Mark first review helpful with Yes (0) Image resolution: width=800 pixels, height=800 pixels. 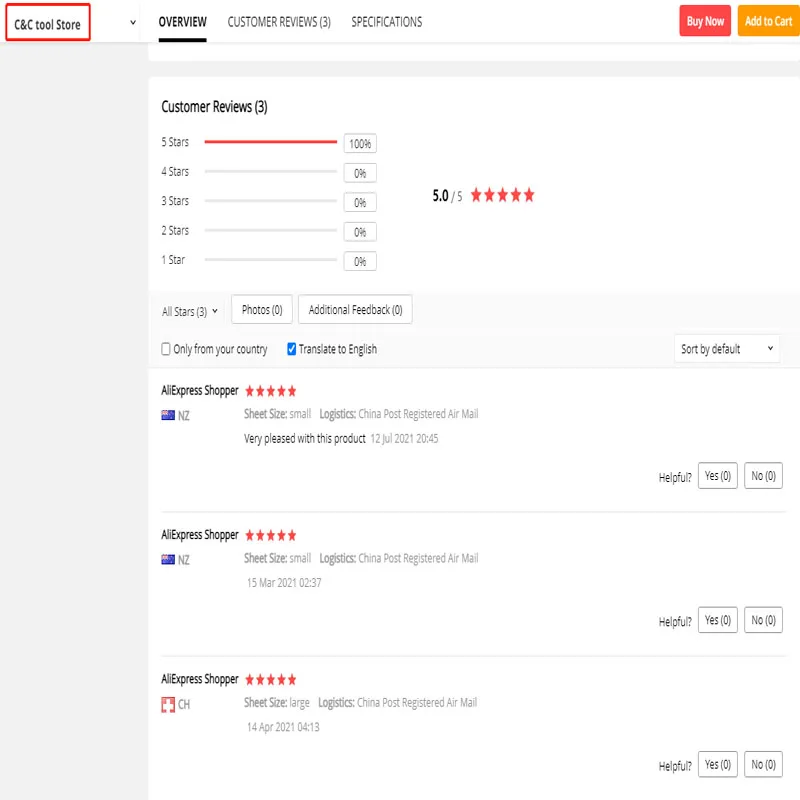click(718, 476)
